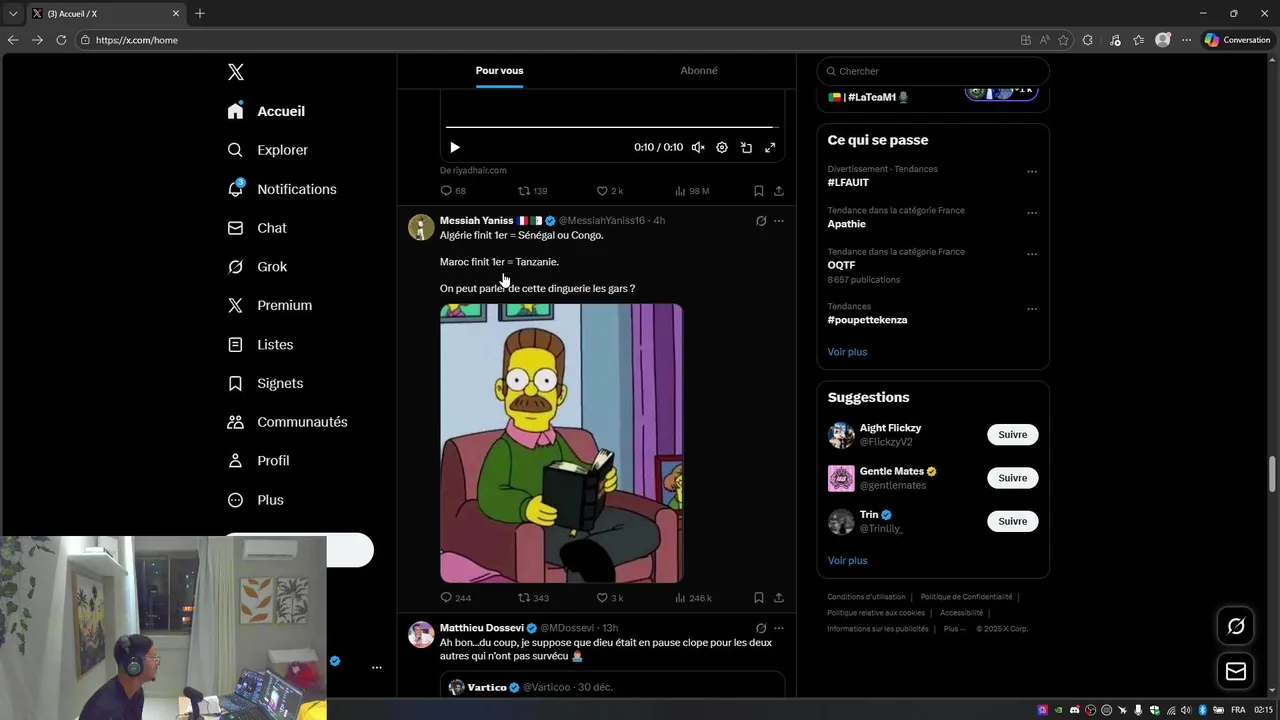Open Notifications in the sidebar

[282, 189]
